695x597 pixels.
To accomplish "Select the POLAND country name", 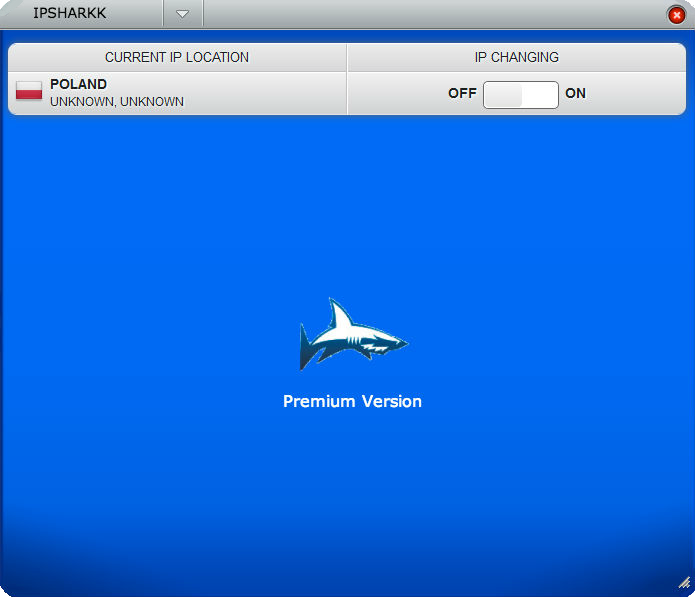I will (78, 84).
